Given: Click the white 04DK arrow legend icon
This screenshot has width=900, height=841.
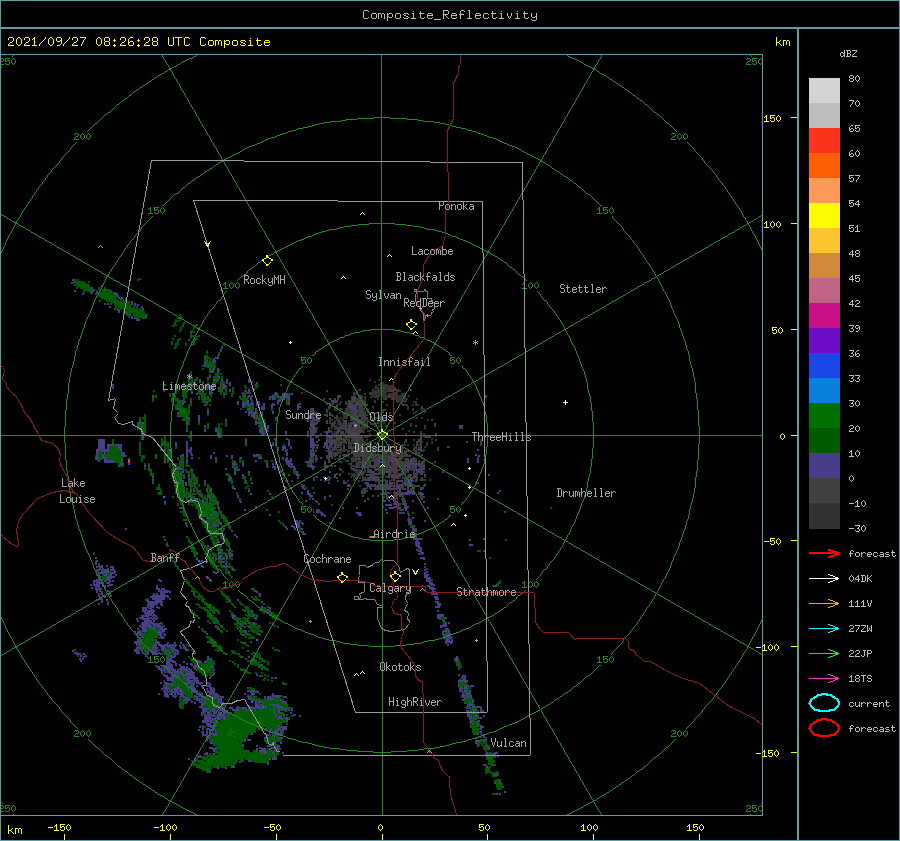Looking at the screenshot, I should (x=824, y=579).
